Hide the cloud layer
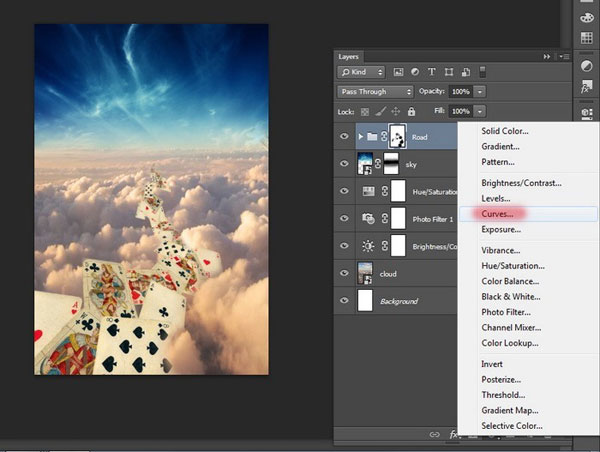 pos(344,273)
